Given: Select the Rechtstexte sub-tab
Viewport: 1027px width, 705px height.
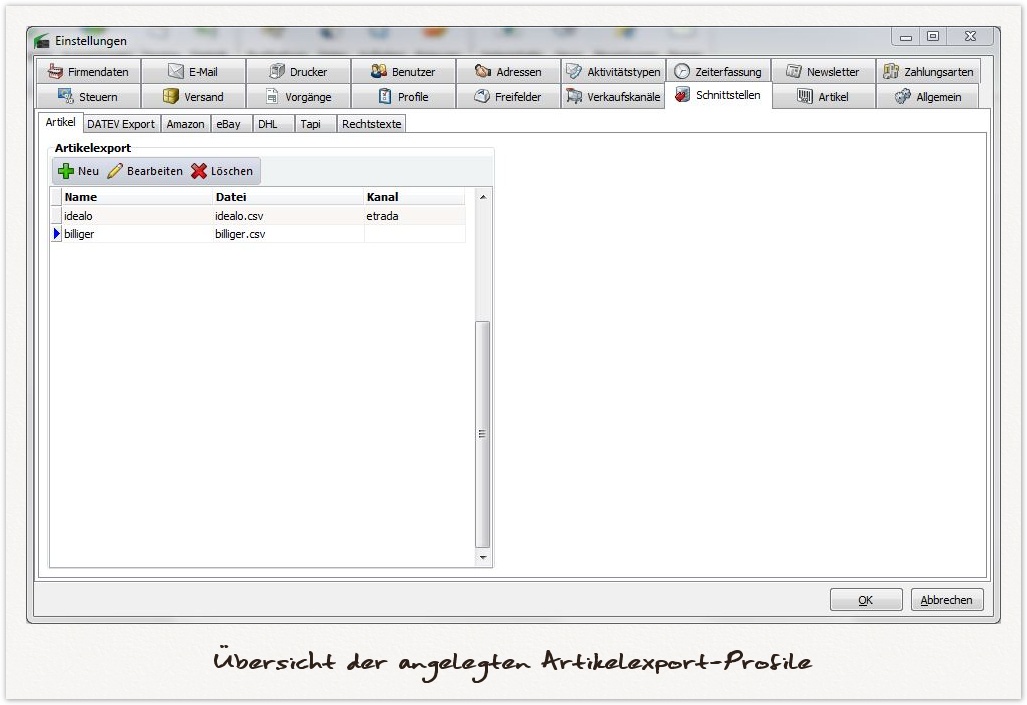Looking at the screenshot, I should pyautogui.click(x=371, y=124).
